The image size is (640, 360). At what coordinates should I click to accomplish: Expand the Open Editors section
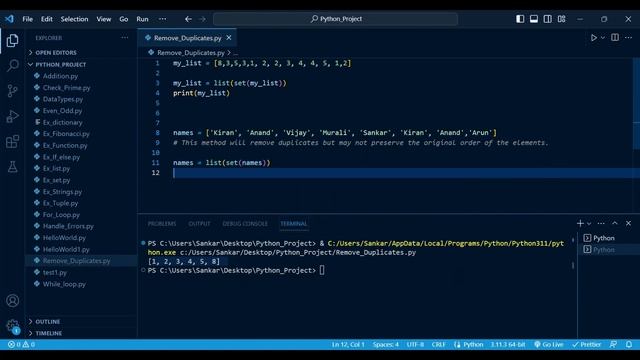tap(56, 53)
